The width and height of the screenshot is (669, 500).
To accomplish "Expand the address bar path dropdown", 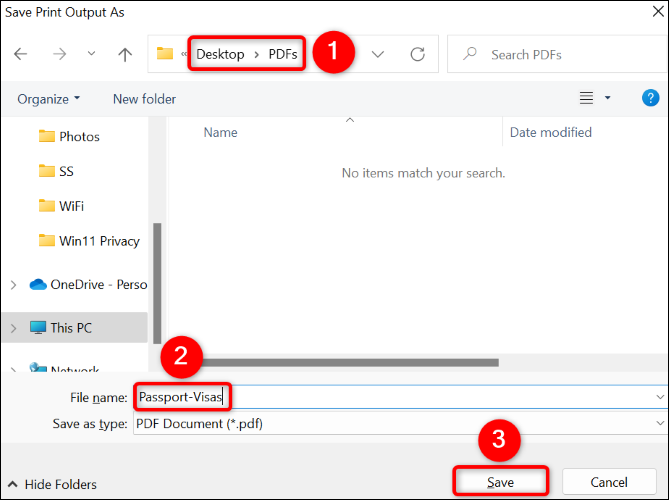I will 378,55.
